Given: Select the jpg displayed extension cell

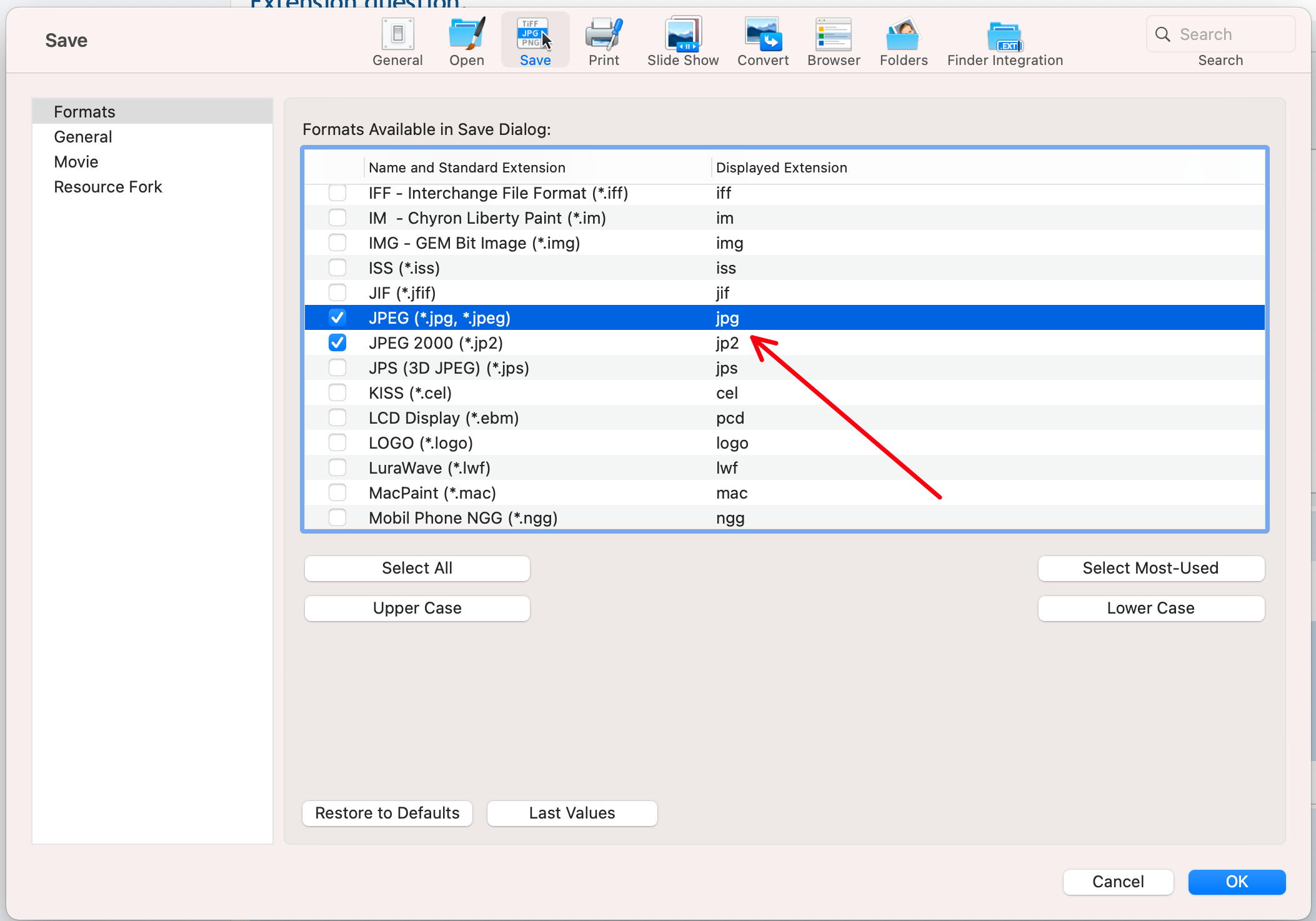Looking at the screenshot, I should coord(727,318).
